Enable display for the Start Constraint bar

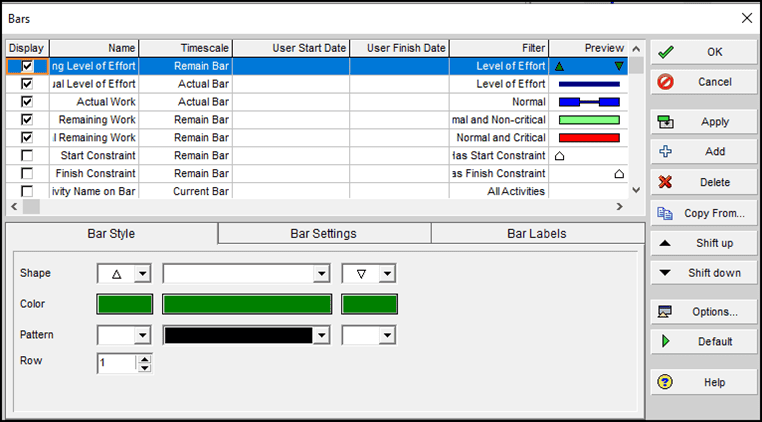(27, 156)
